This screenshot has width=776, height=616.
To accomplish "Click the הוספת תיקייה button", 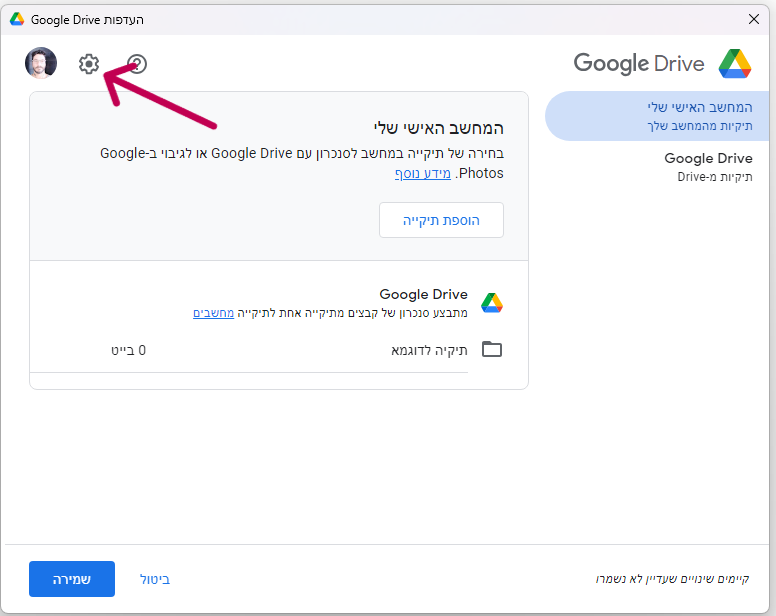I will pos(441,220).
